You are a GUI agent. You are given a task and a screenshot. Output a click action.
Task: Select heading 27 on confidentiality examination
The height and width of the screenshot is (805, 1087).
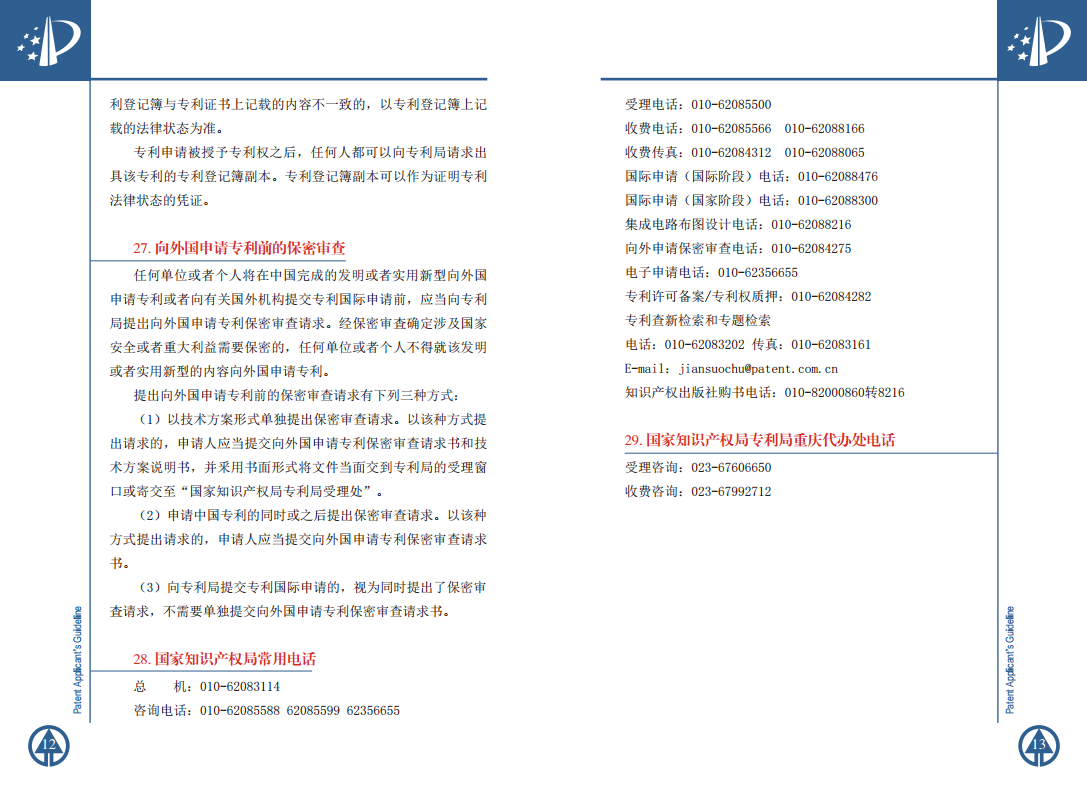pyautogui.click(x=240, y=248)
